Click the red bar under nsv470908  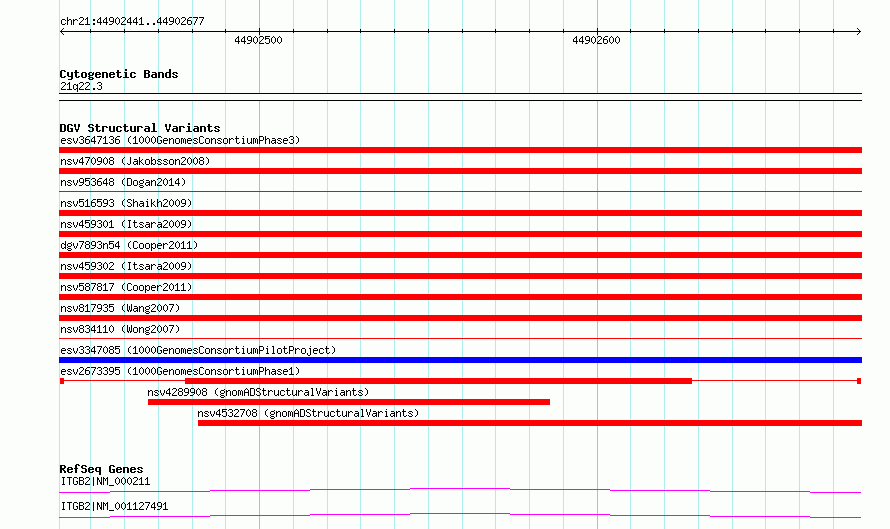point(460,171)
